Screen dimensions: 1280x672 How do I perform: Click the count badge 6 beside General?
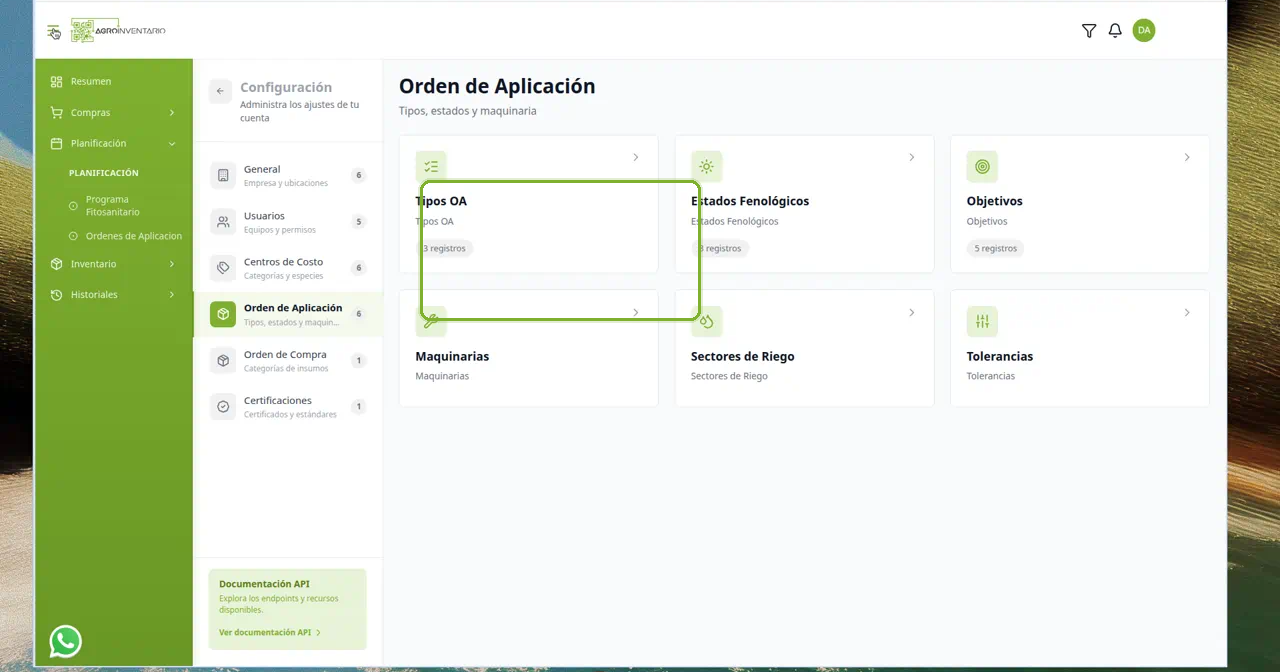pyautogui.click(x=359, y=176)
